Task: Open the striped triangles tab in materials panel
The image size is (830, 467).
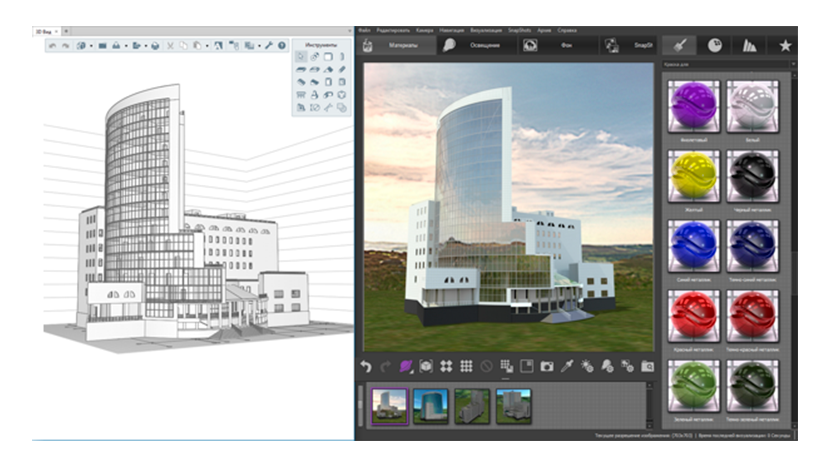Action: (x=750, y=46)
